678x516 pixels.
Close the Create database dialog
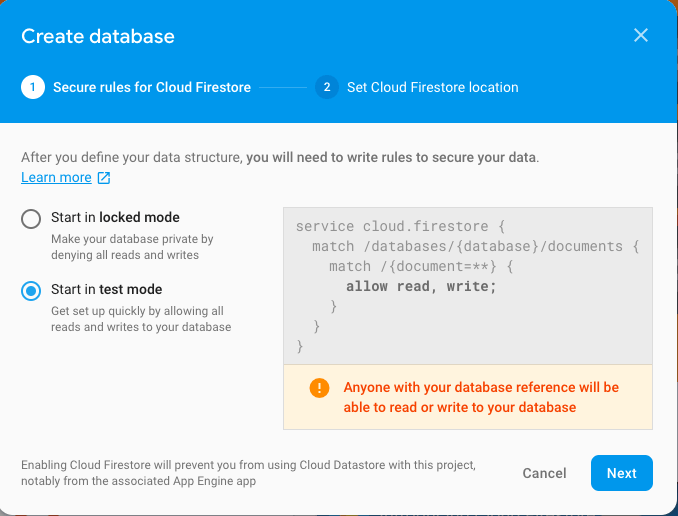click(x=640, y=35)
